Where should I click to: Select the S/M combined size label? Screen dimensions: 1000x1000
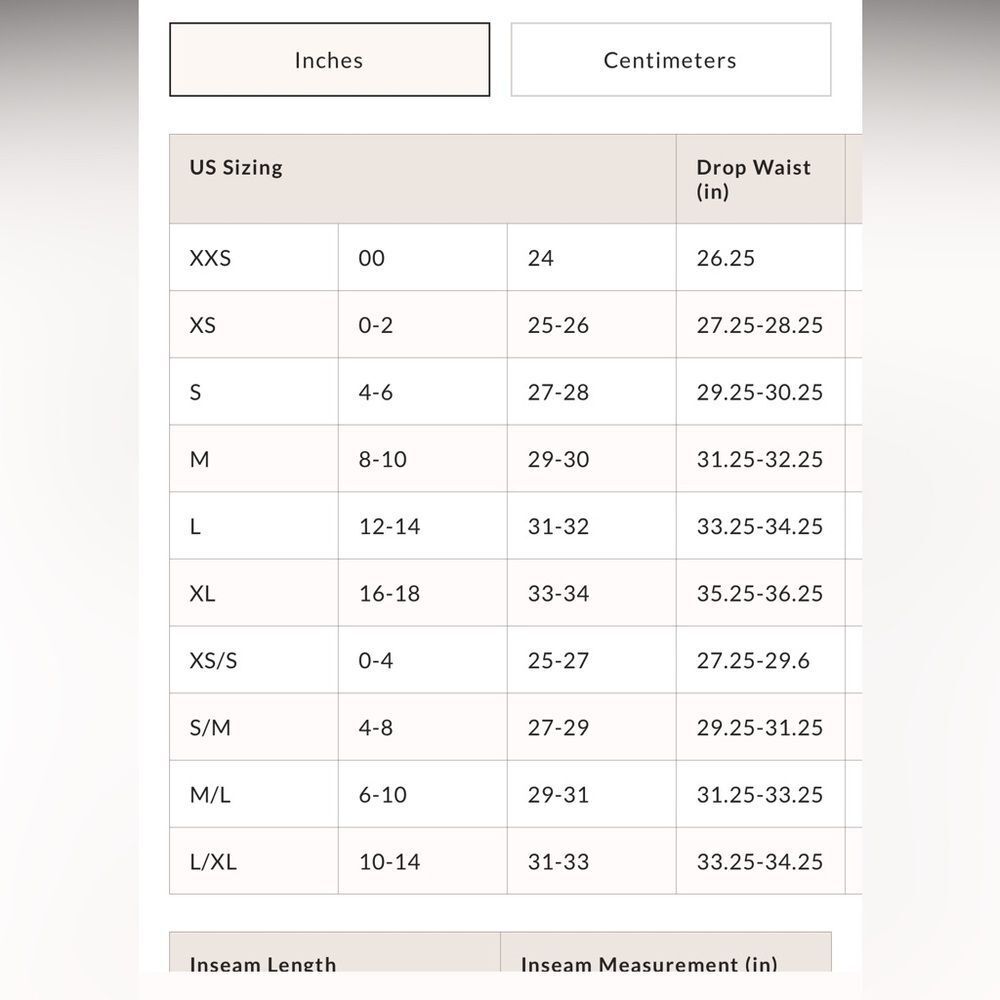tap(210, 727)
